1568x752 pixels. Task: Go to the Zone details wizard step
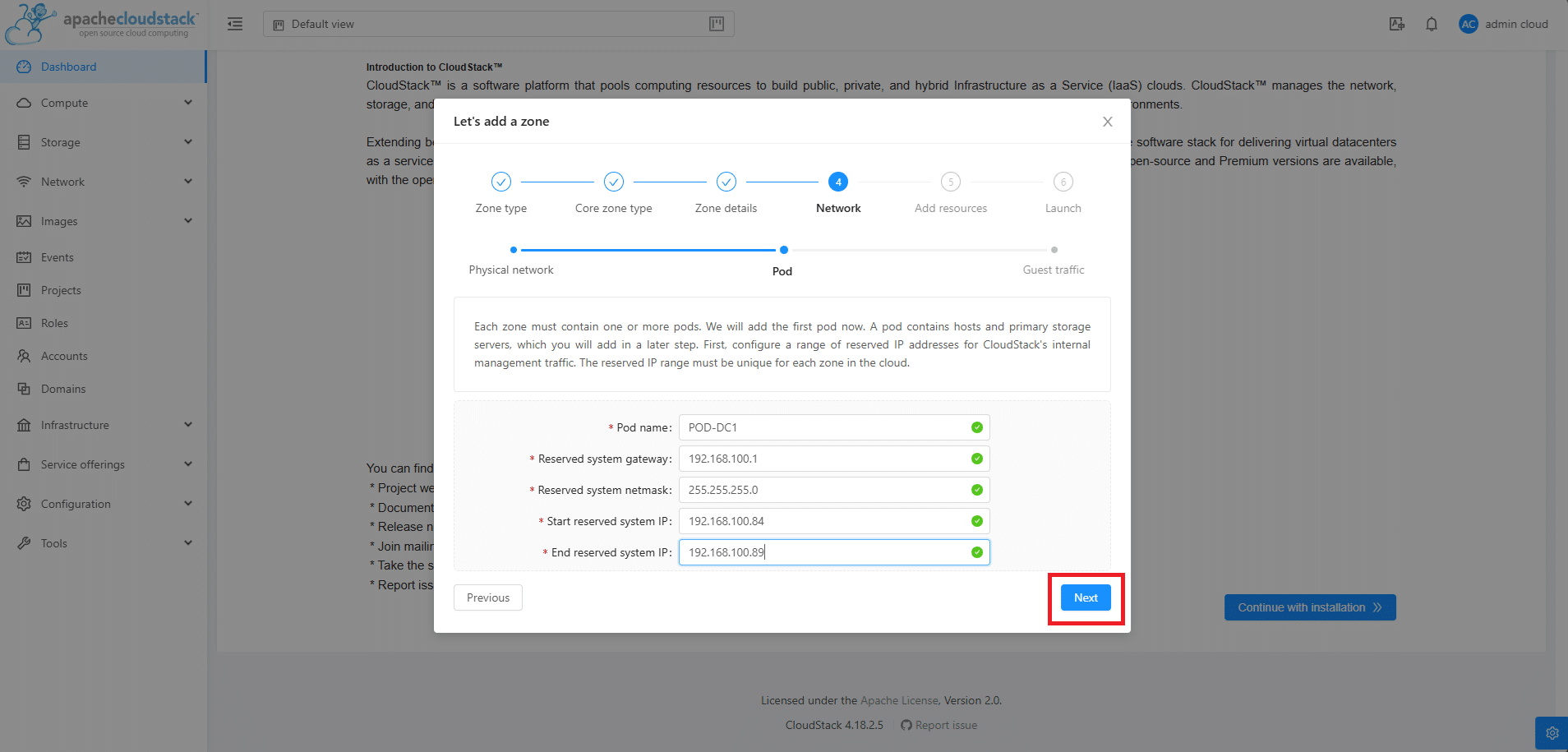pos(726,192)
